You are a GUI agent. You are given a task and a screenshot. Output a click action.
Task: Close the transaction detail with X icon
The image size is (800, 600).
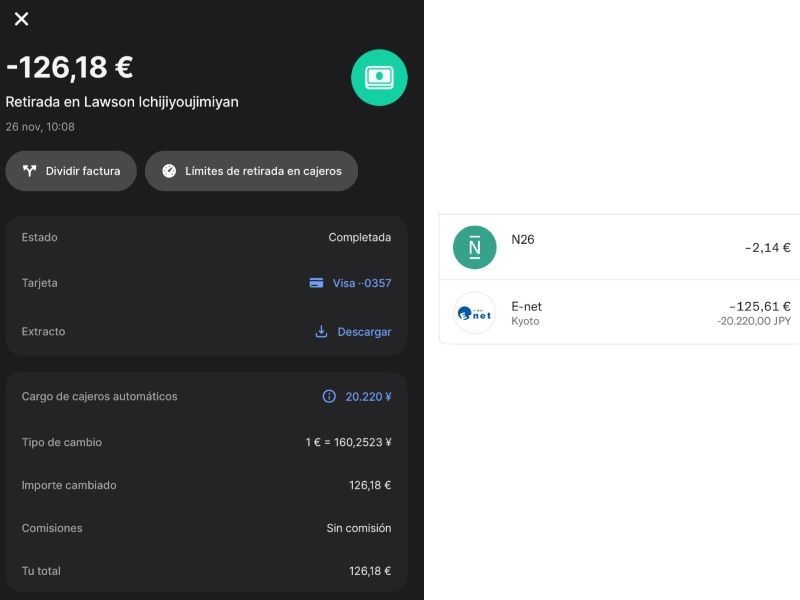(x=21, y=19)
